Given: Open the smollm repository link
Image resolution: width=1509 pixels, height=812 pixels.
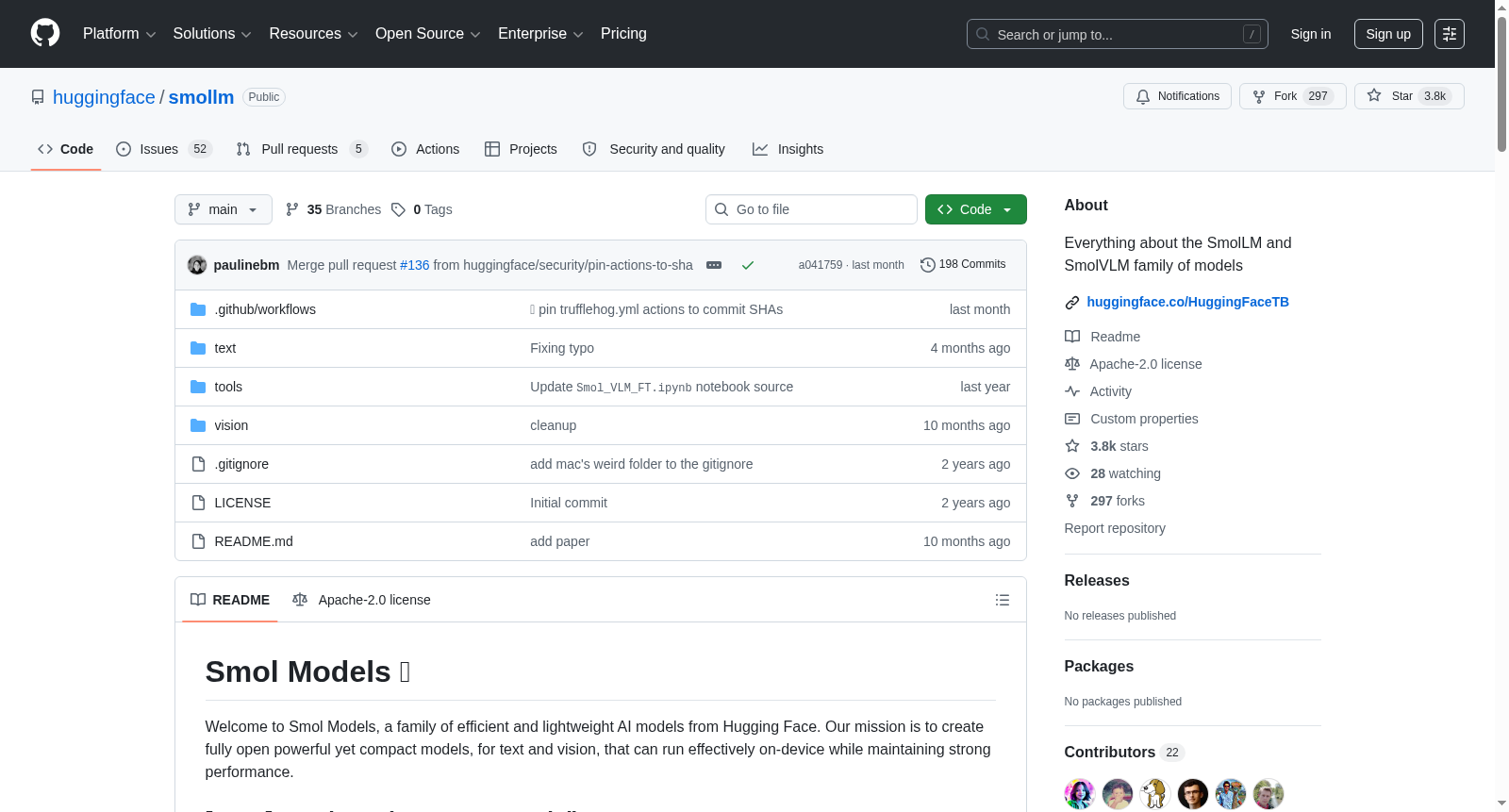Looking at the screenshot, I should (201, 97).
